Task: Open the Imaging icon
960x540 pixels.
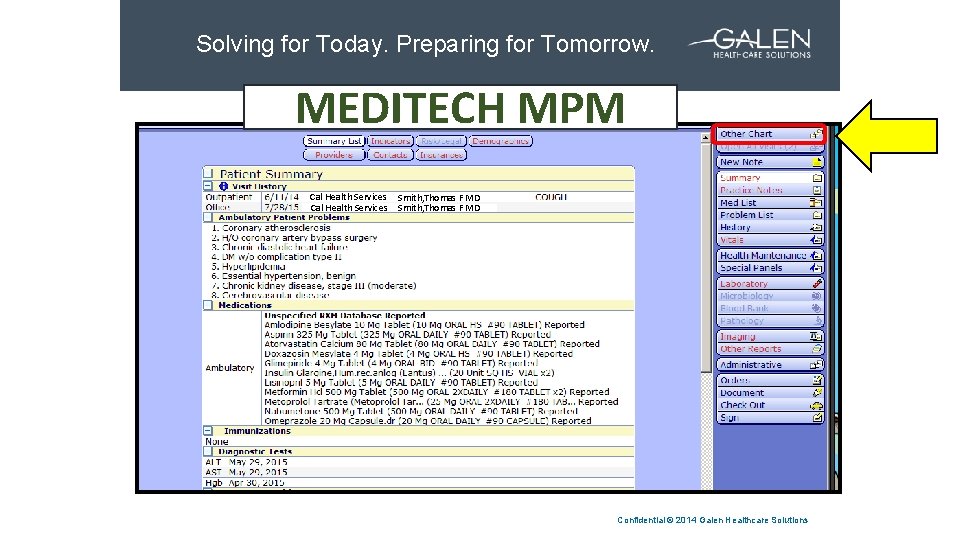Action: click(x=817, y=337)
